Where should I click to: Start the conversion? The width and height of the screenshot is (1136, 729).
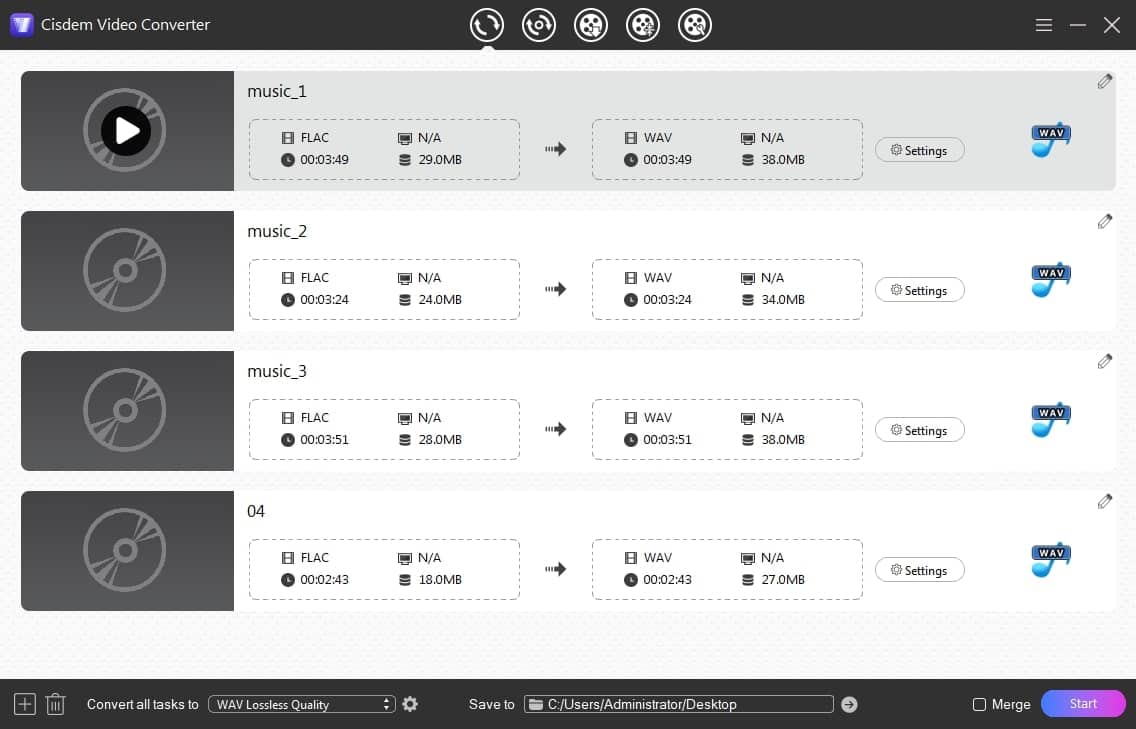click(1083, 704)
